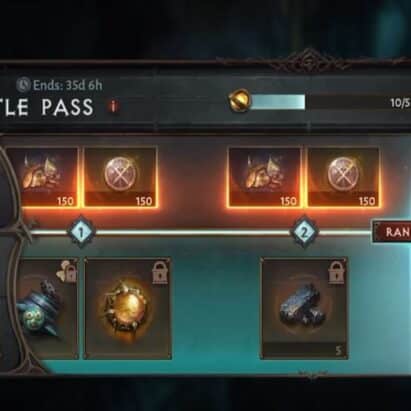This screenshot has width=411, height=411.
Task: Open locked scrap materials reward with 5
Action: point(304,308)
